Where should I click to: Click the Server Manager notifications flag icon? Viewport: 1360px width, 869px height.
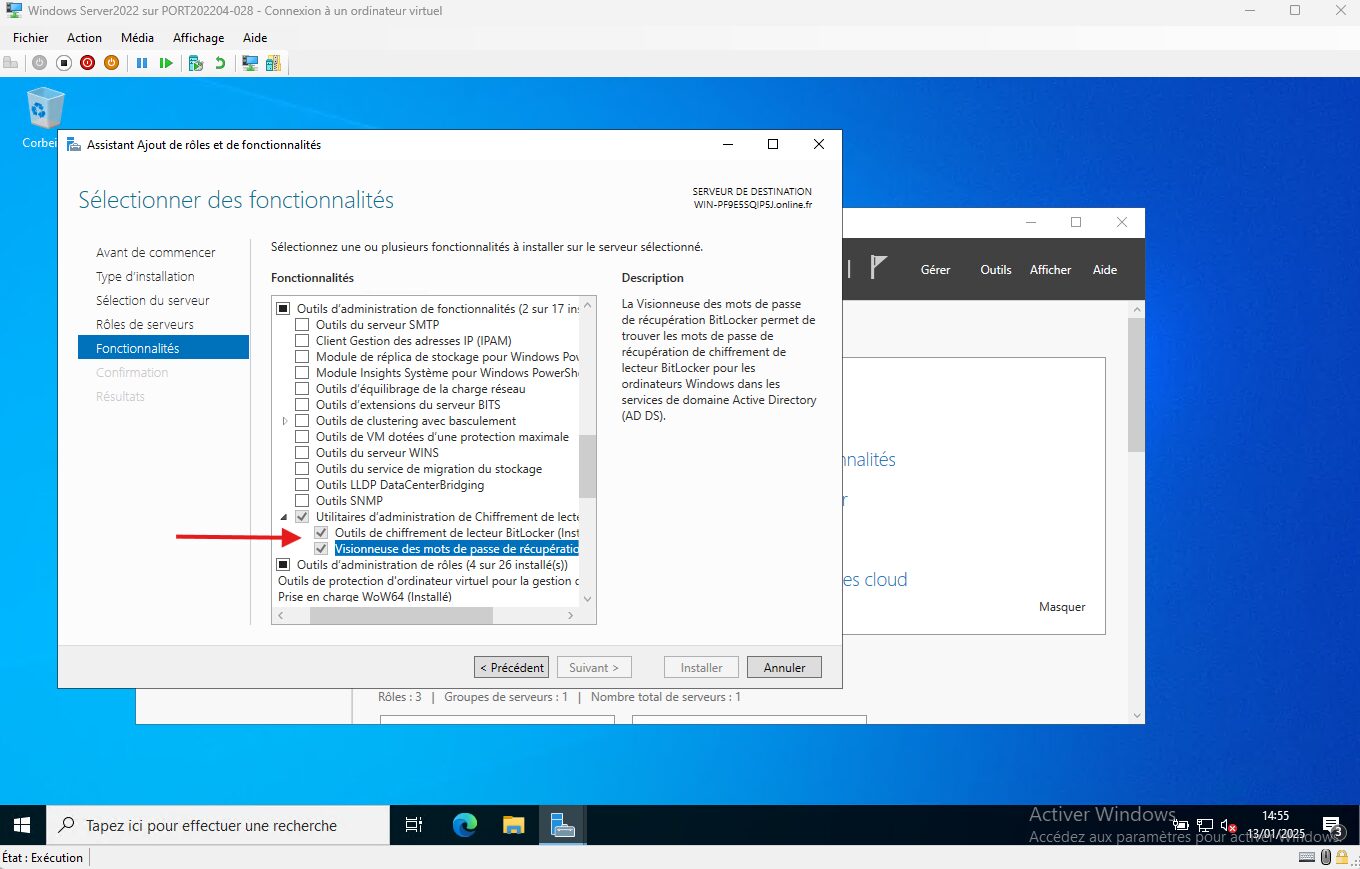click(x=878, y=268)
